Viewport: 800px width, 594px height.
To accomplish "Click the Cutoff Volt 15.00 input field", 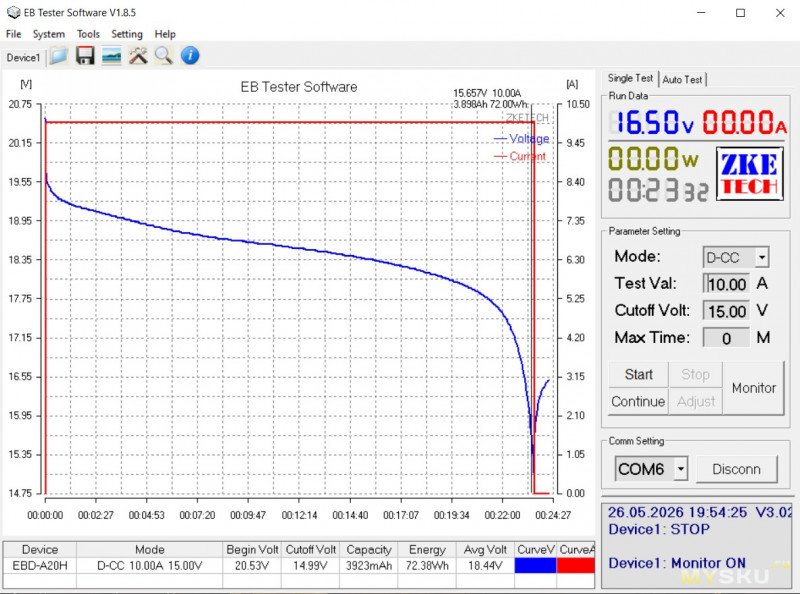I will pyautogui.click(x=726, y=311).
